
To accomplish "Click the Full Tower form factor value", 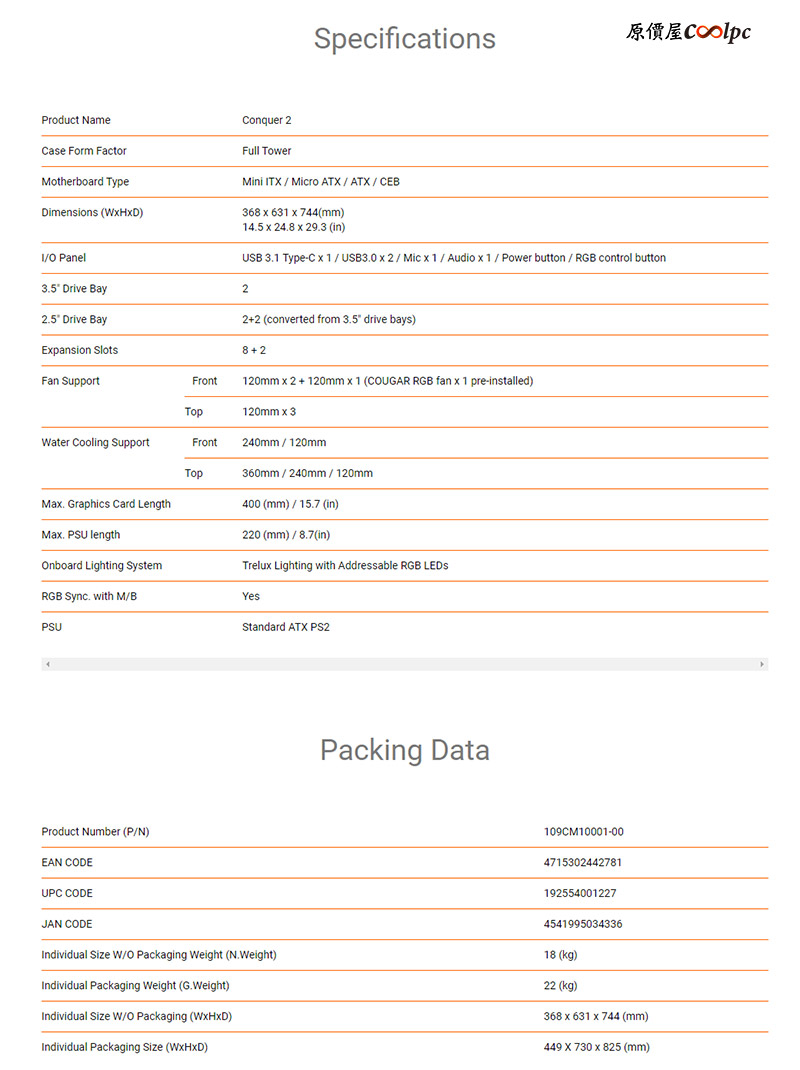I will pos(266,151).
